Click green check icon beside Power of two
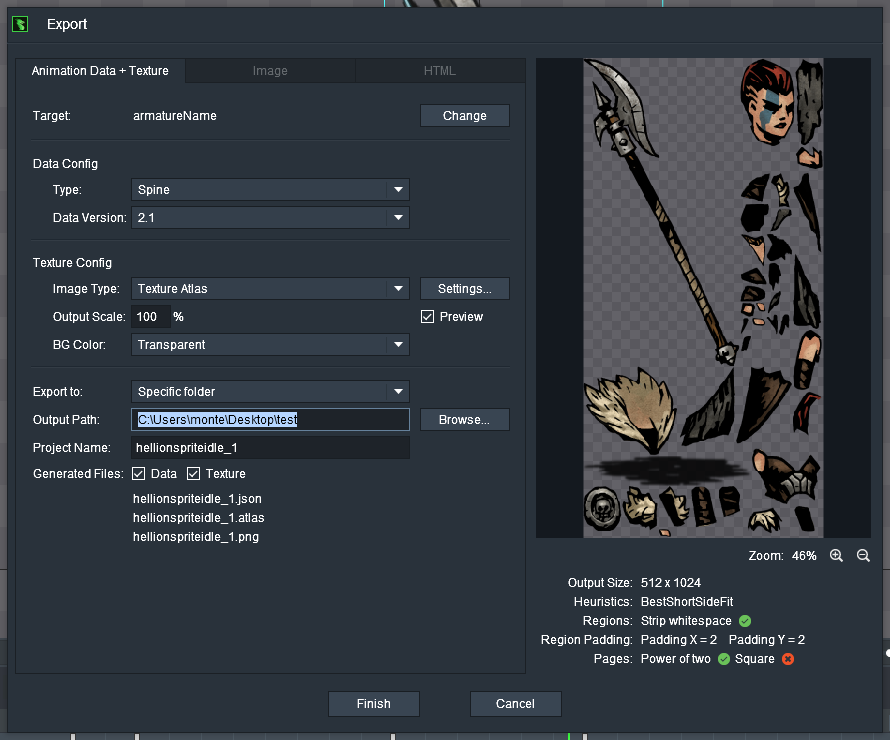This screenshot has height=740, width=890. coord(724,659)
